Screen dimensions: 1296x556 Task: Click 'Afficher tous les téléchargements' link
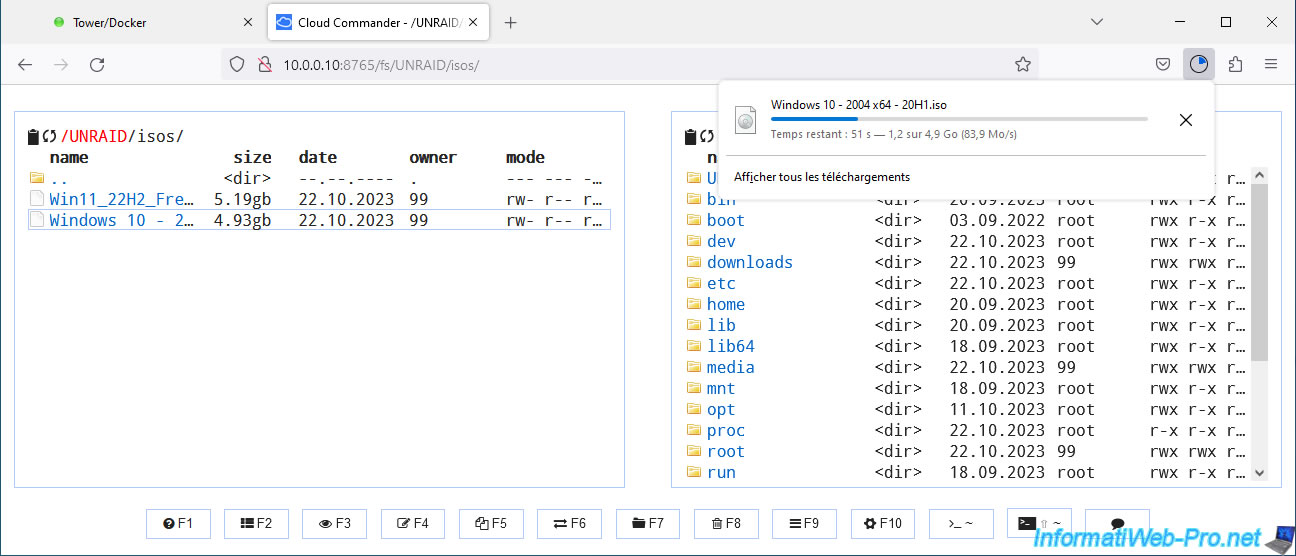point(822,177)
